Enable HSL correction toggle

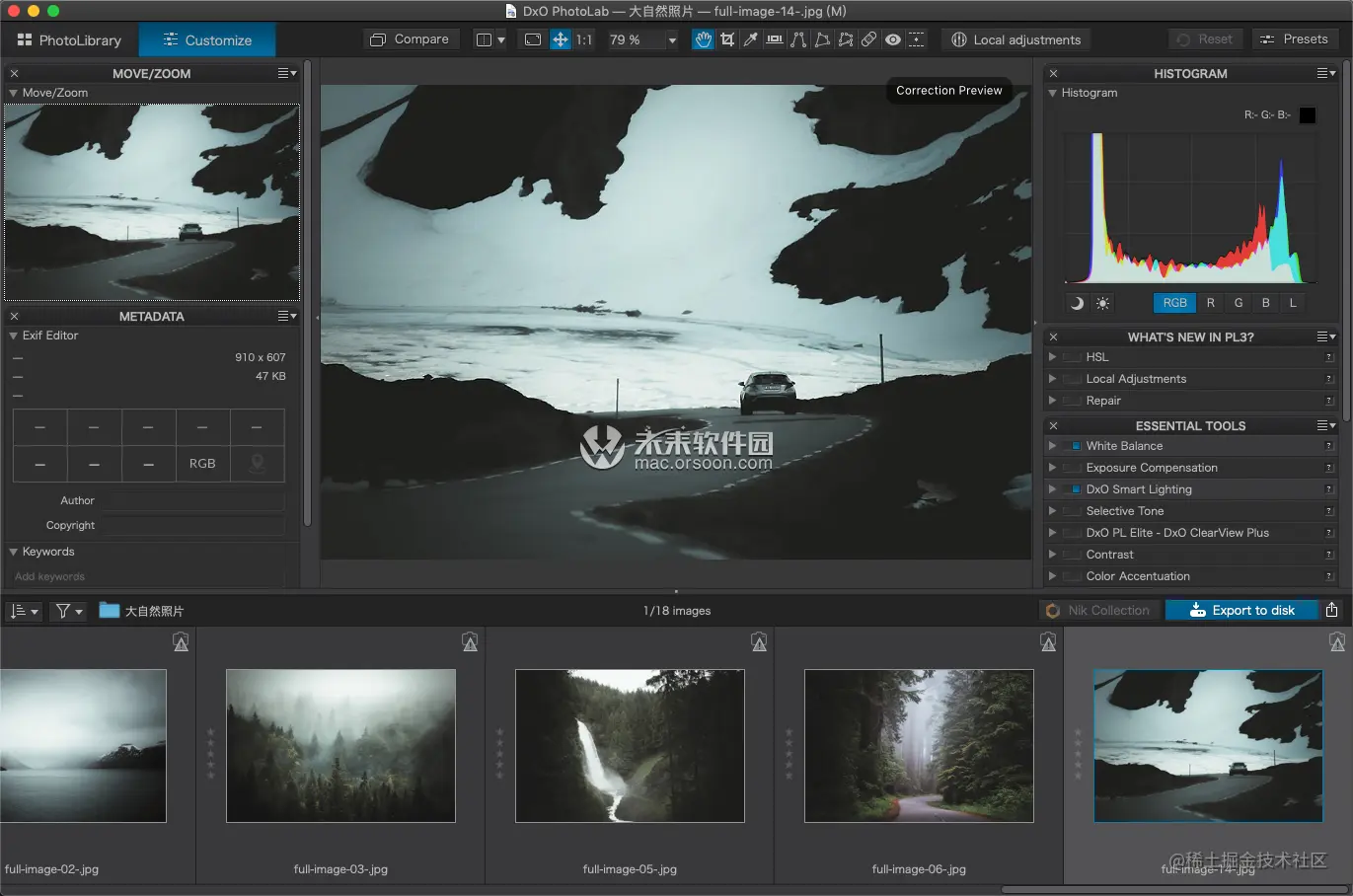tap(1074, 357)
